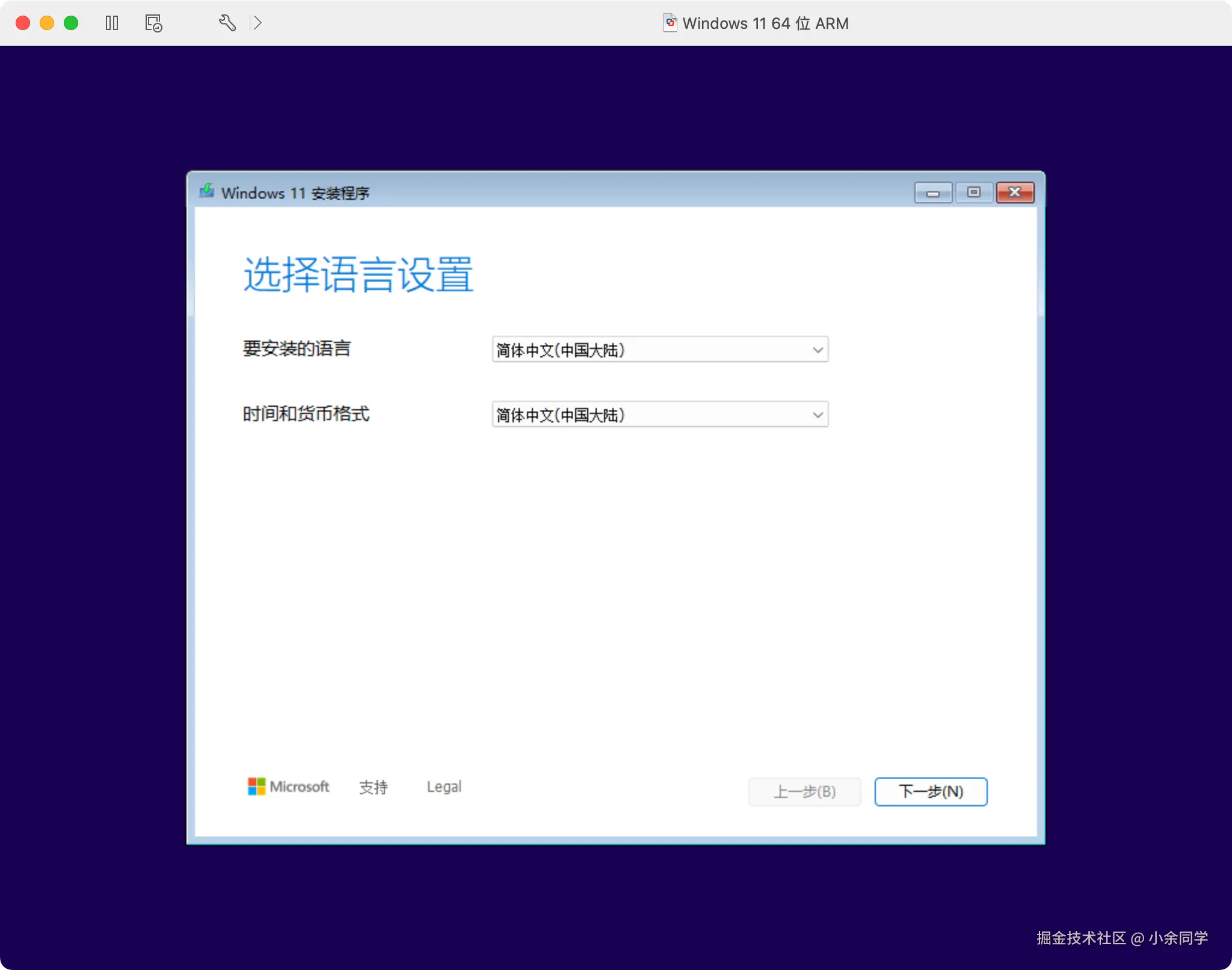Screen dimensions: 1232x970
Task: Click the chevron arrow of language dropdown
Action: [x=818, y=350]
